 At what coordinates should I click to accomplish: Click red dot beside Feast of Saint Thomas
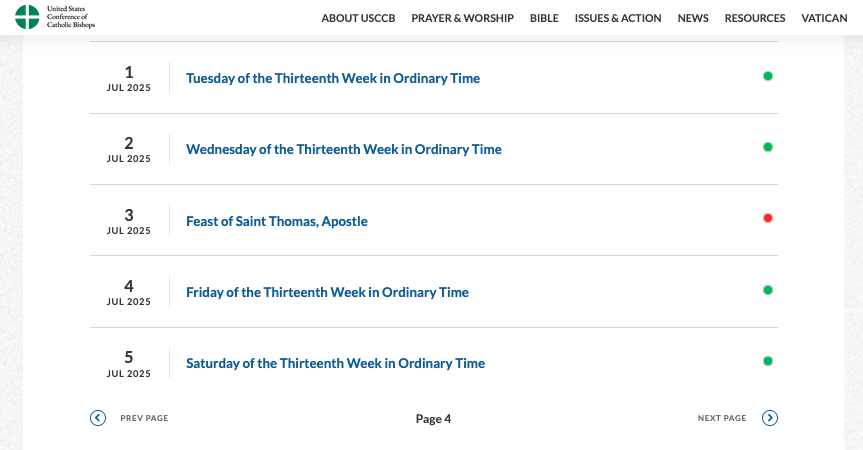tap(768, 218)
